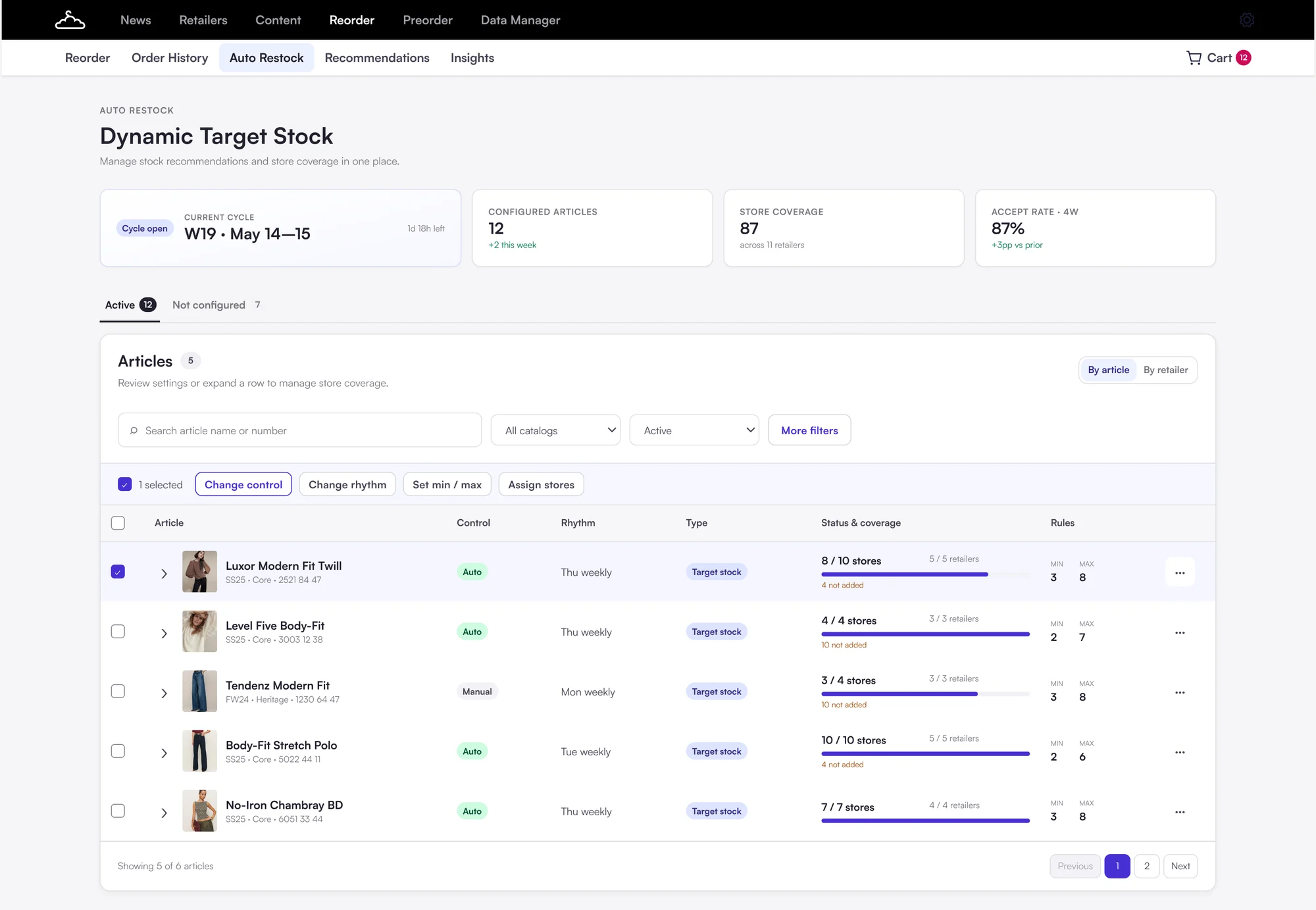Go to page 2
The image size is (1316, 910).
[1147, 867]
